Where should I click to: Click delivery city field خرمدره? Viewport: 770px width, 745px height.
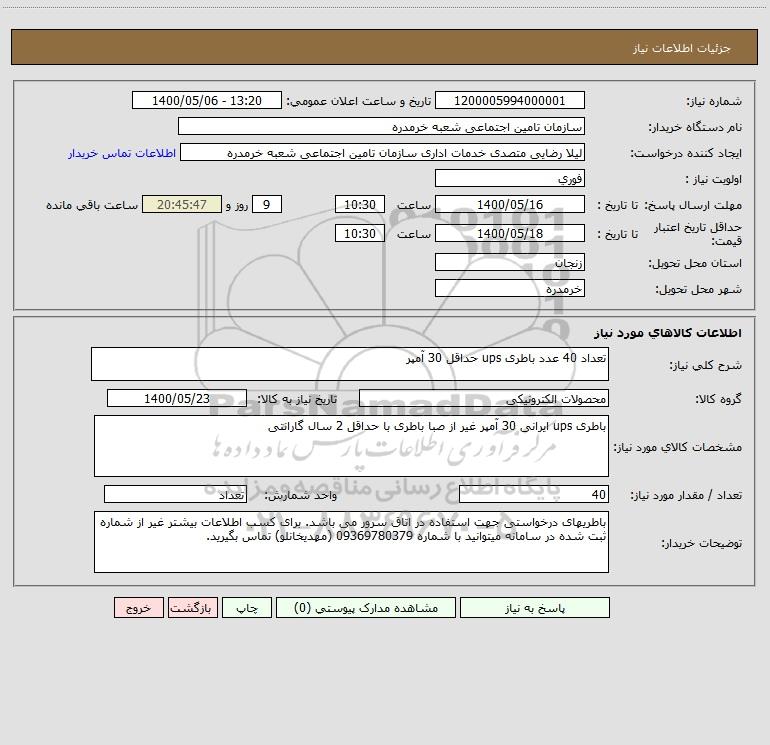tap(510, 288)
